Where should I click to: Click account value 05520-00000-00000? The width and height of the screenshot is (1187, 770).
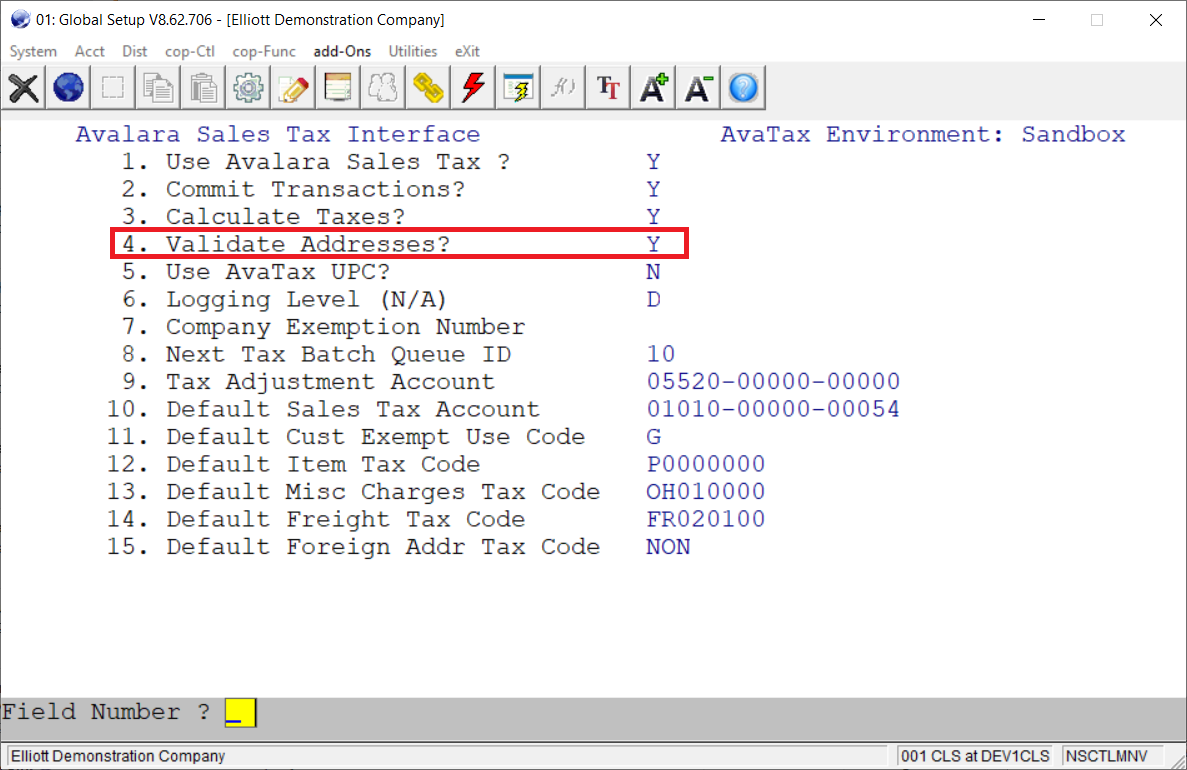click(x=773, y=382)
